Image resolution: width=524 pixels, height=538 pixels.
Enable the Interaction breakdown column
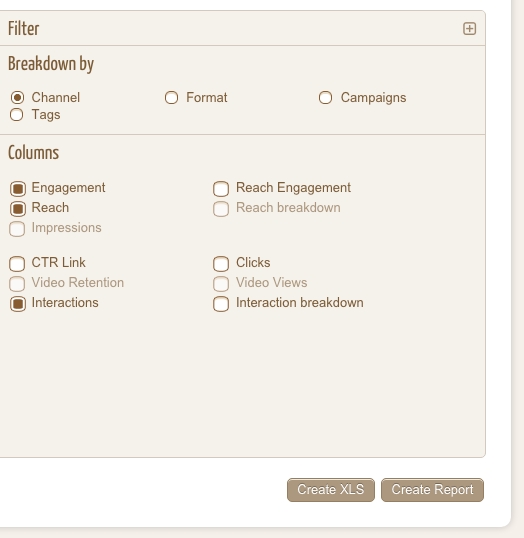221,304
